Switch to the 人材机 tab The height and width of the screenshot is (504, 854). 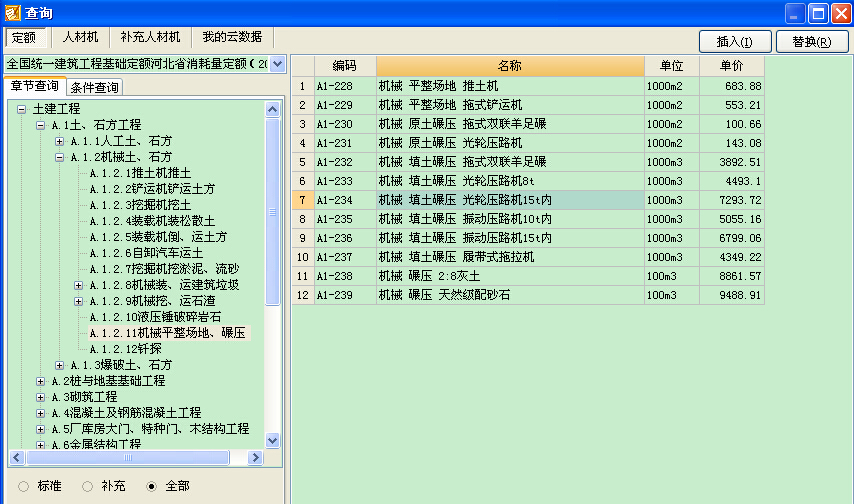point(81,37)
